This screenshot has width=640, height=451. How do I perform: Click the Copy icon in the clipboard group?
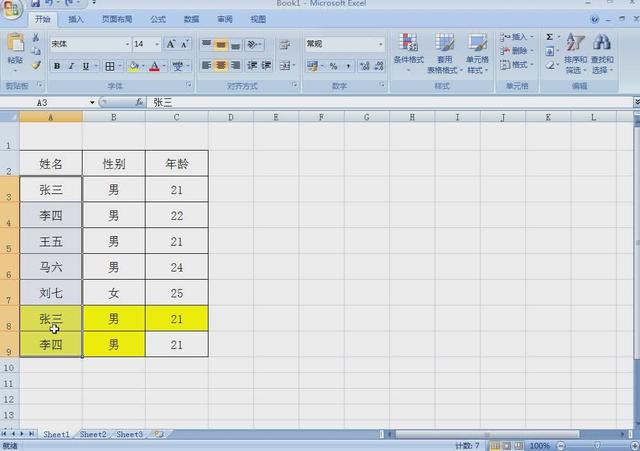(x=36, y=51)
